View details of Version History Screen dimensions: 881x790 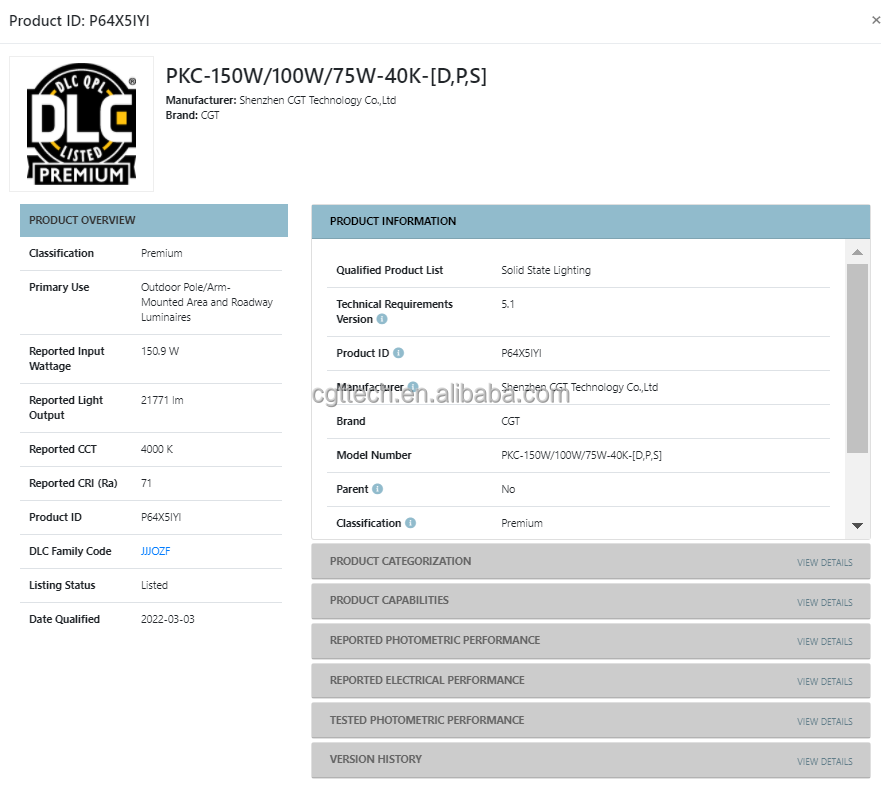pos(824,761)
